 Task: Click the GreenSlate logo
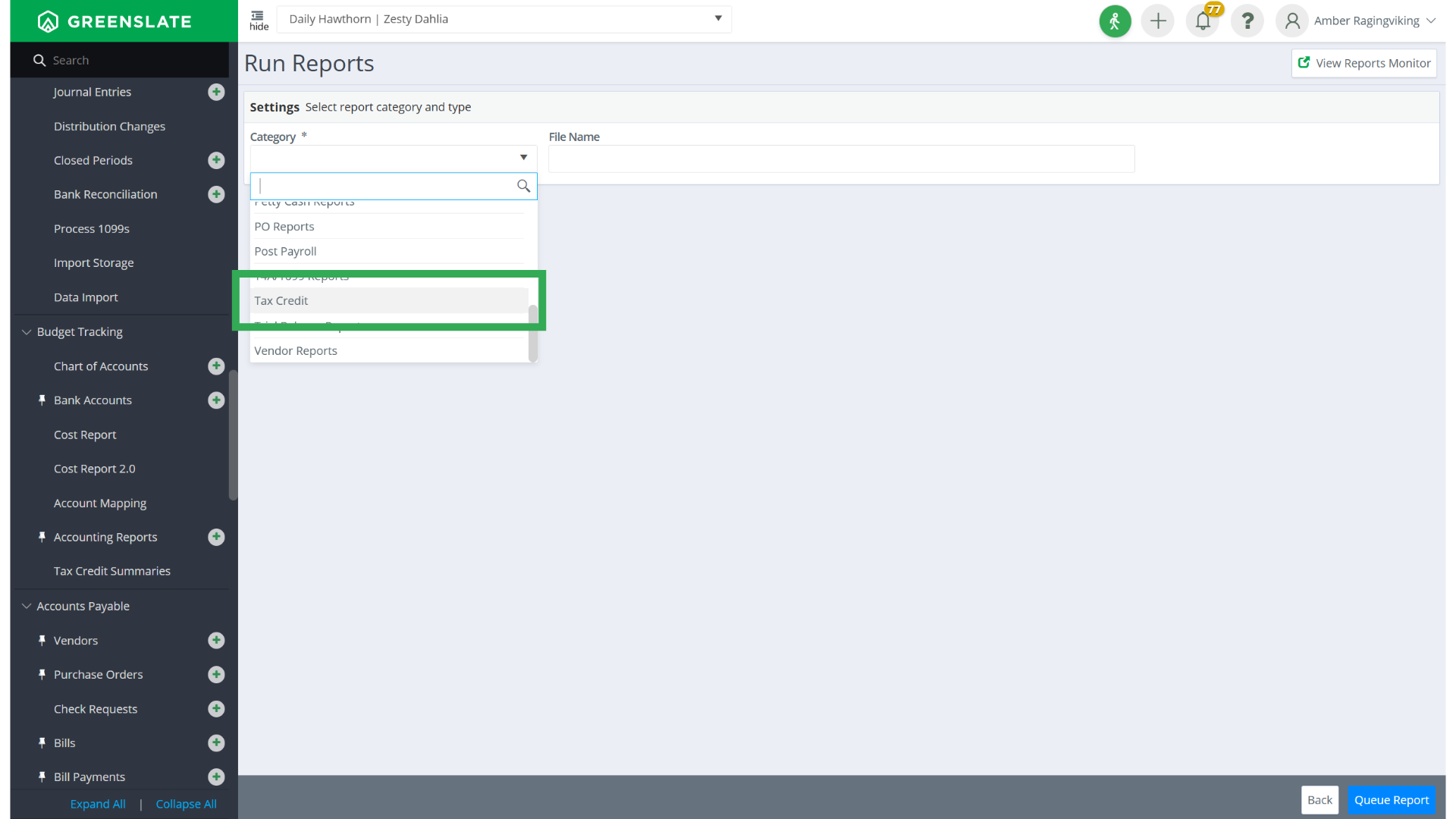(115, 21)
